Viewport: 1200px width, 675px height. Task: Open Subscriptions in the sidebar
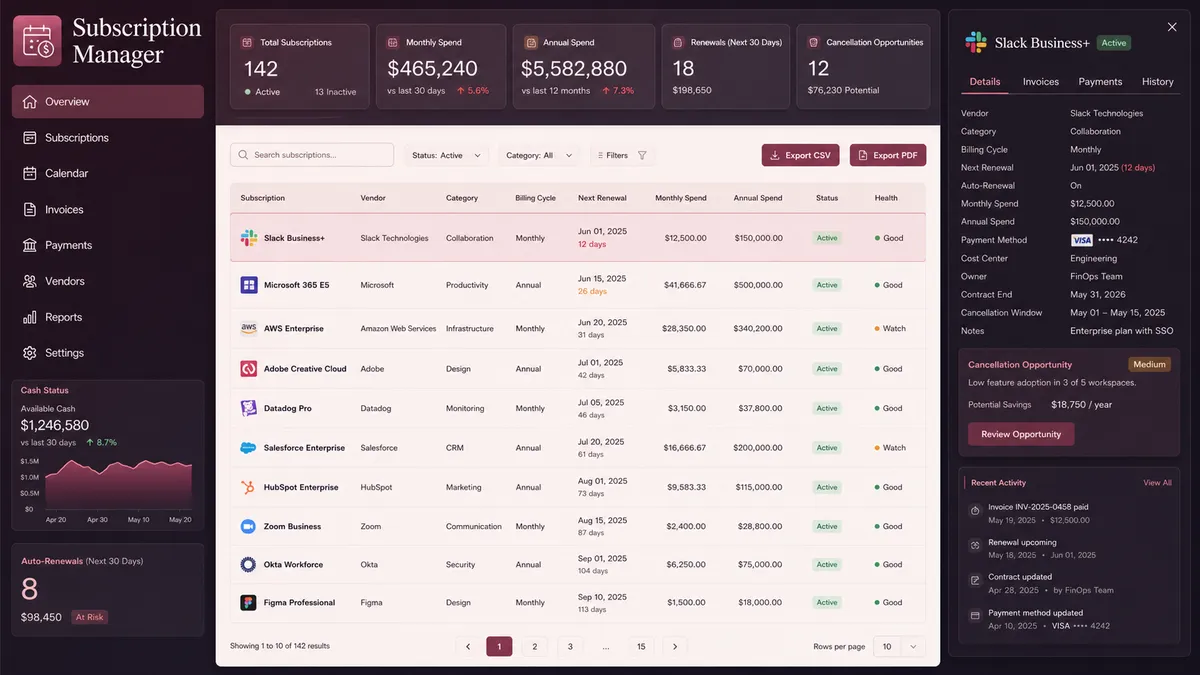click(x=108, y=138)
